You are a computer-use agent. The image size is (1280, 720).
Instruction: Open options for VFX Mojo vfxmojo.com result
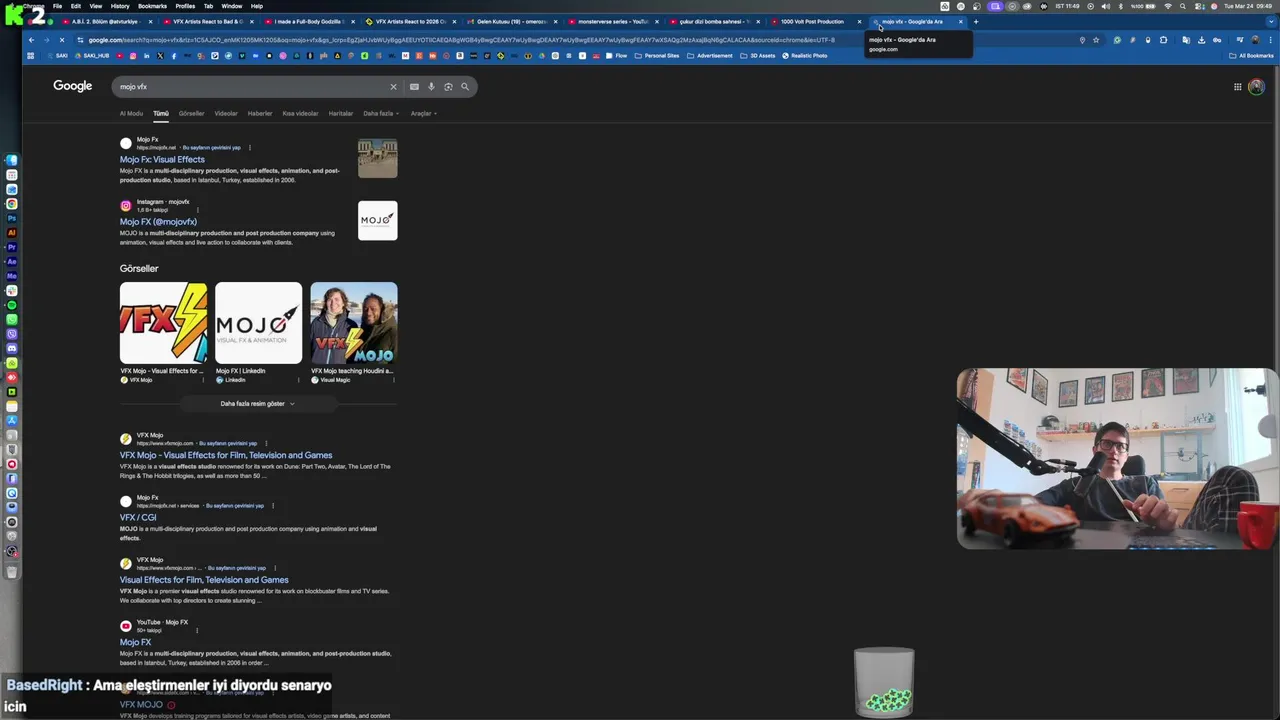[266, 443]
